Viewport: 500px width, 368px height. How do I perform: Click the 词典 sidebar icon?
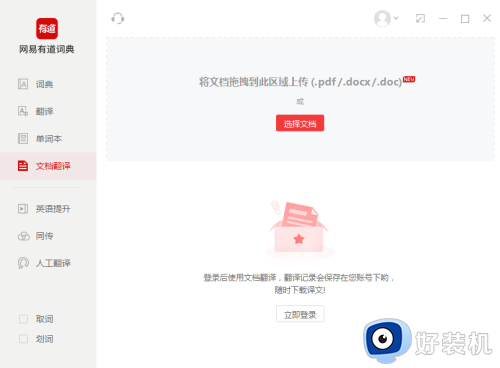[23, 84]
